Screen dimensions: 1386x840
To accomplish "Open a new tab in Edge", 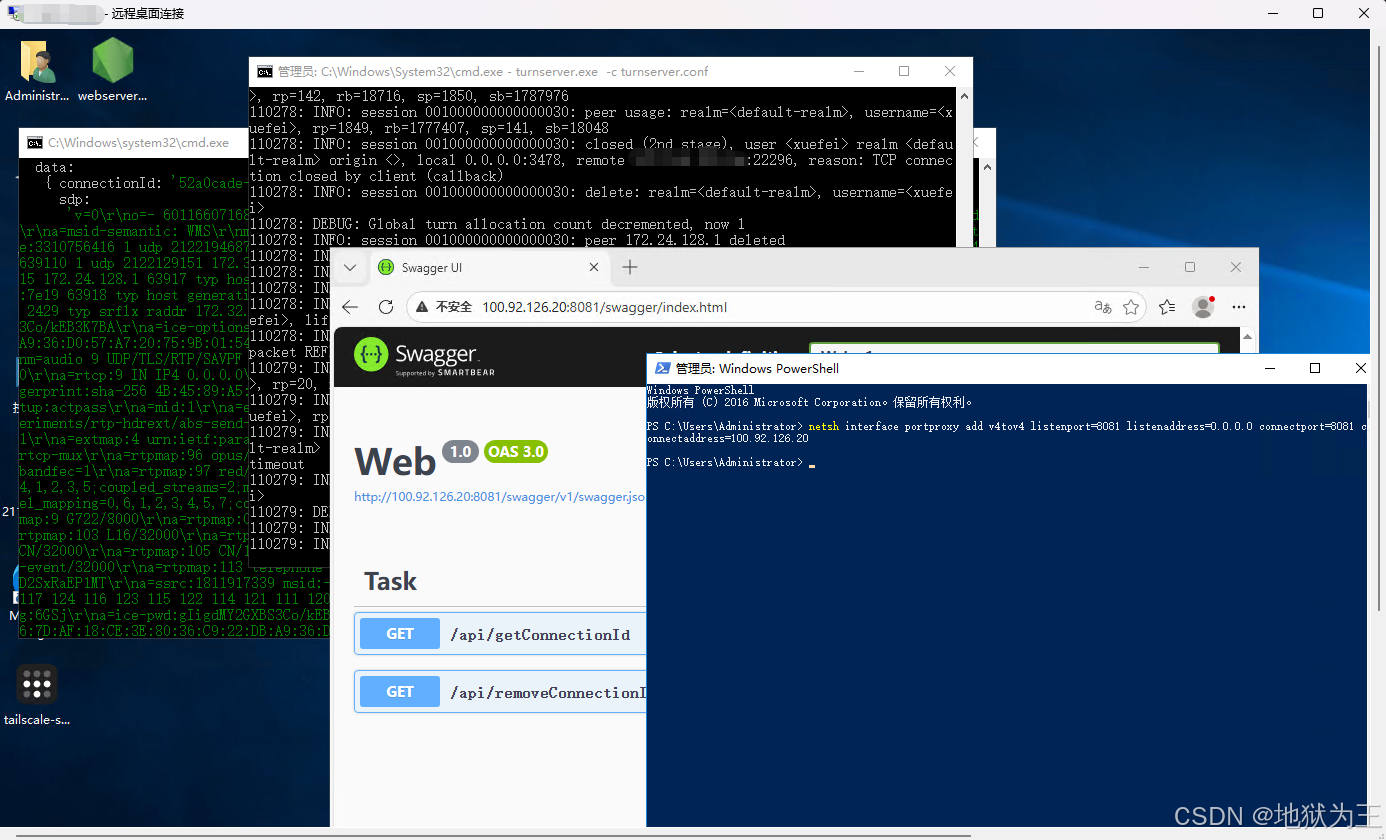I will (630, 267).
